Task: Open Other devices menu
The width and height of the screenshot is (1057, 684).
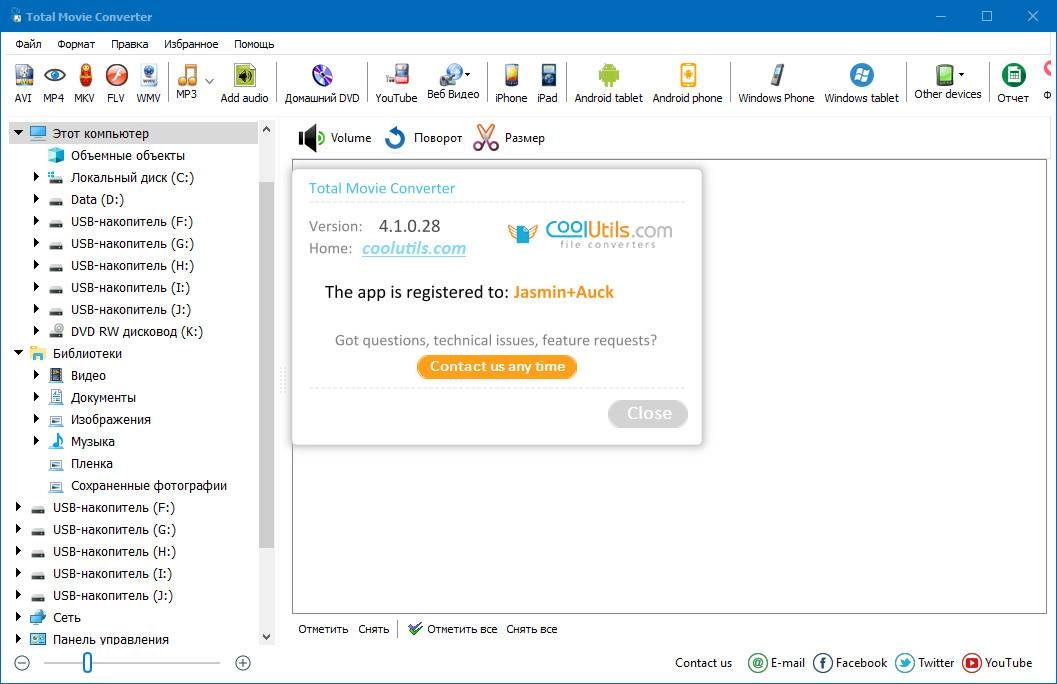Action: coord(947,81)
